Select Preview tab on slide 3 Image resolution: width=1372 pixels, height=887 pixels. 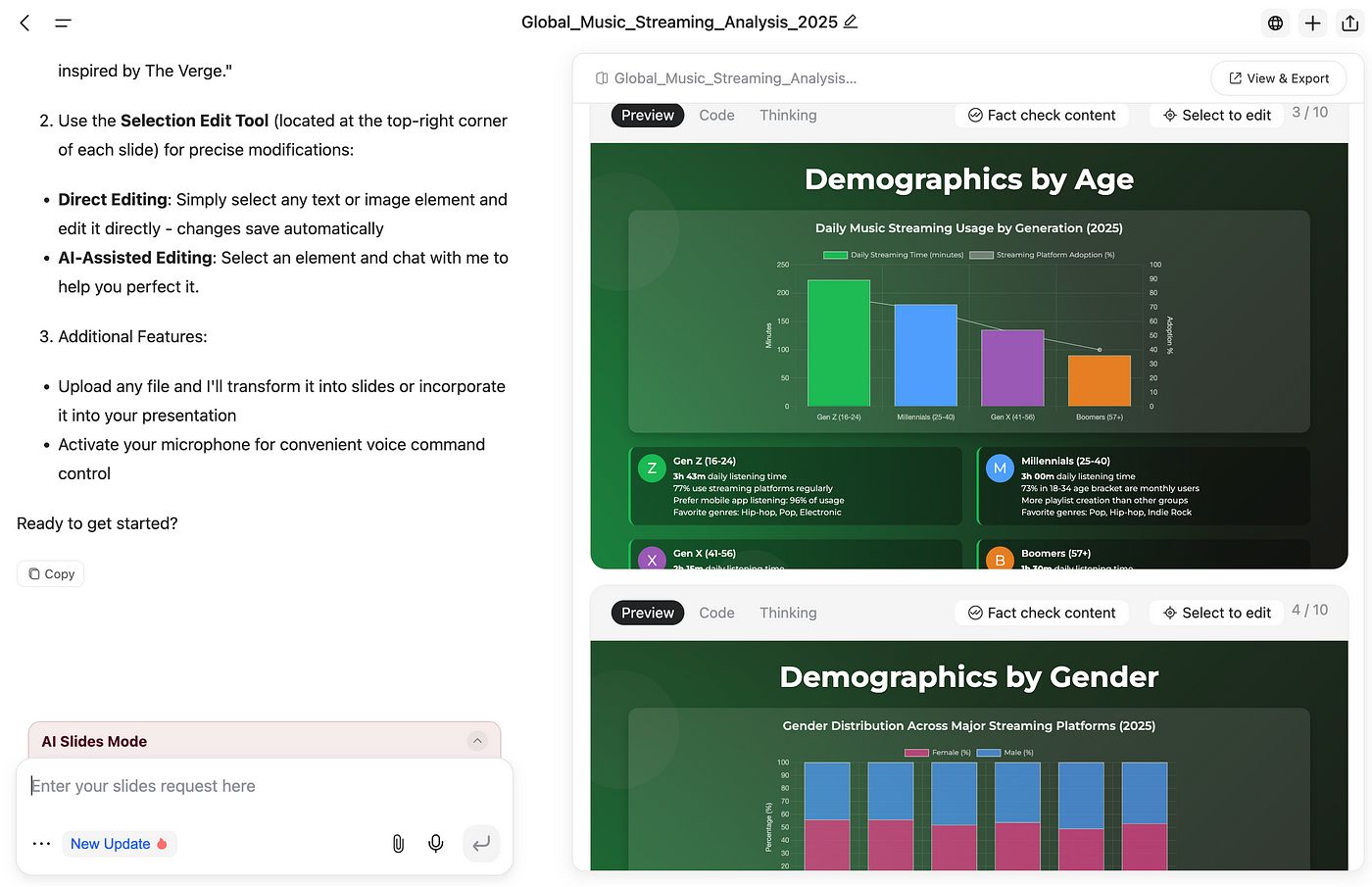648,115
